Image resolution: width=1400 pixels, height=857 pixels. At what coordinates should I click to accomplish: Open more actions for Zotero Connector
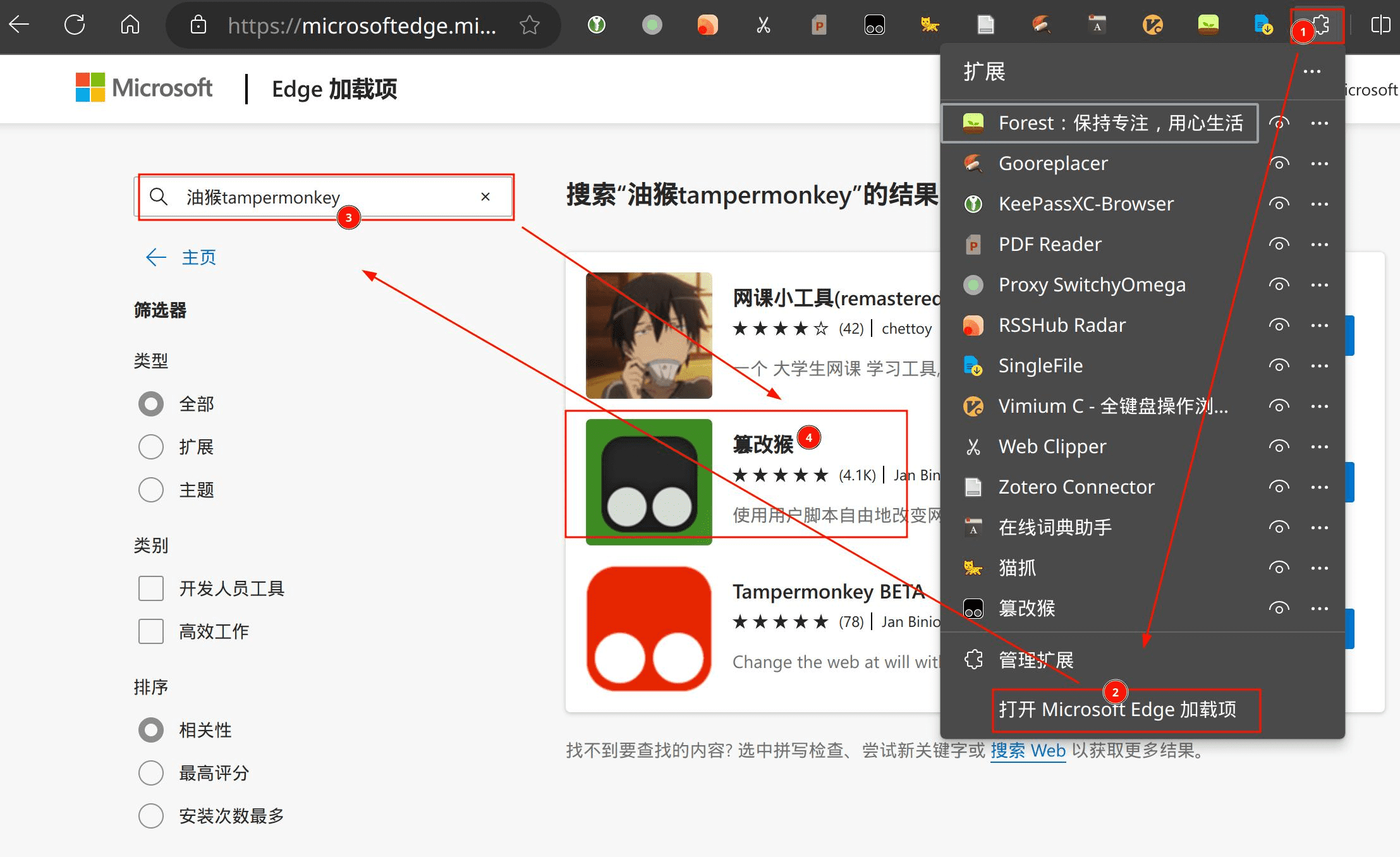point(1320,487)
